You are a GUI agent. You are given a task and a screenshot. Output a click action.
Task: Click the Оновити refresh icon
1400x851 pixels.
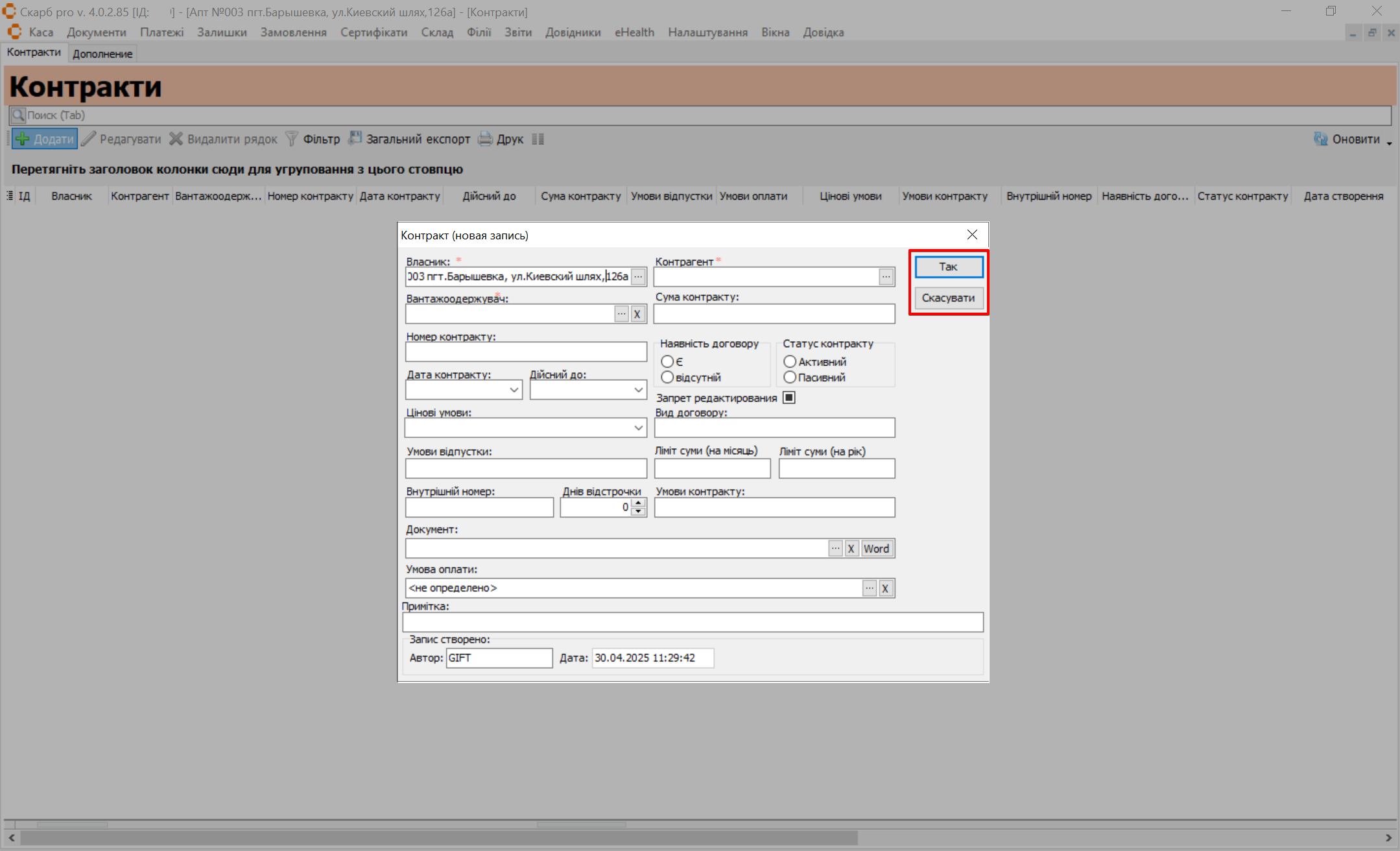[x=1320, y=139]
